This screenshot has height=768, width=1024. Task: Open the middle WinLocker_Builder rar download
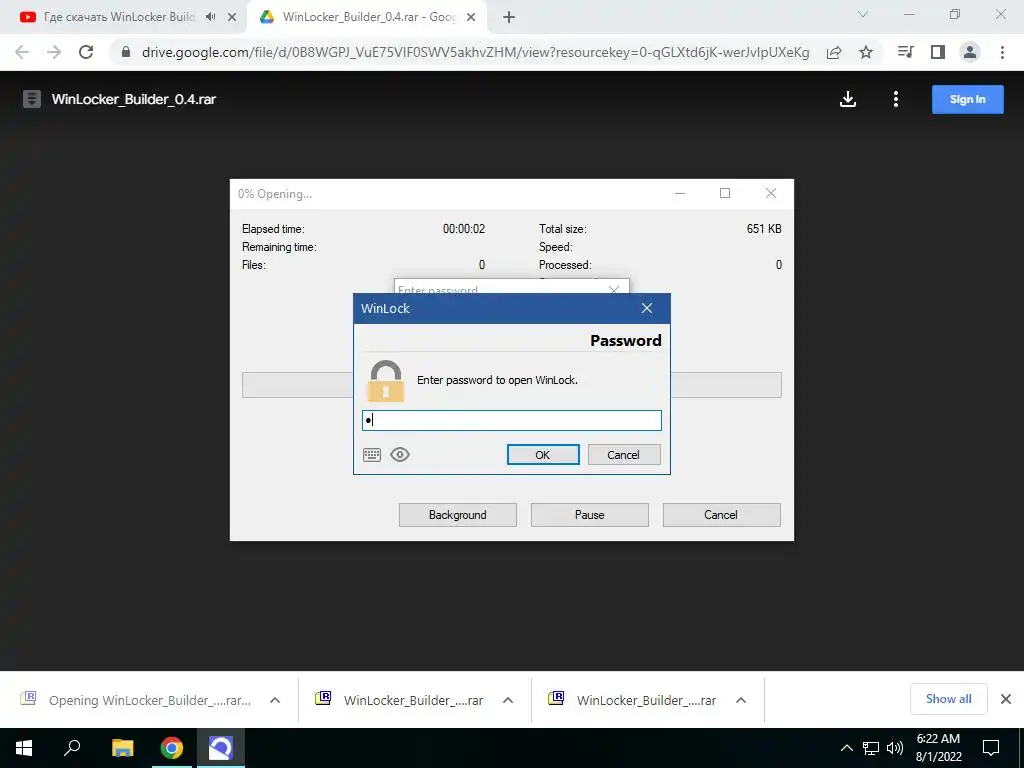[400, 700]
